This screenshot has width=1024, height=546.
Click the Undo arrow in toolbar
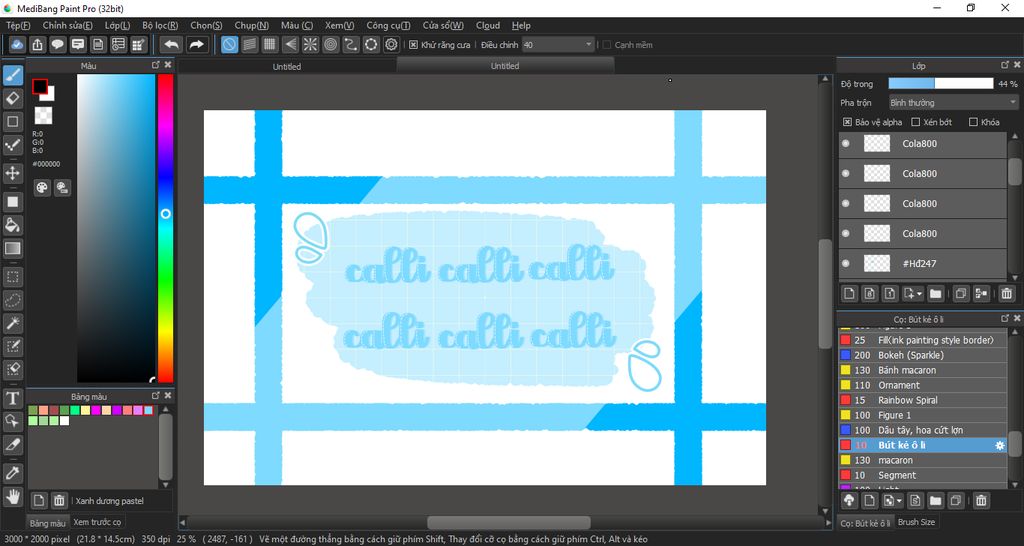click(171, 44)
